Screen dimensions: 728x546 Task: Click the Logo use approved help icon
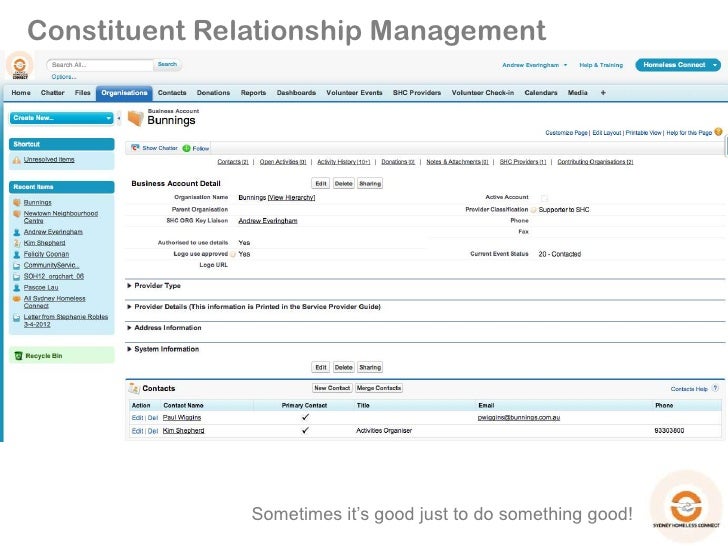(x=233, y=254)
